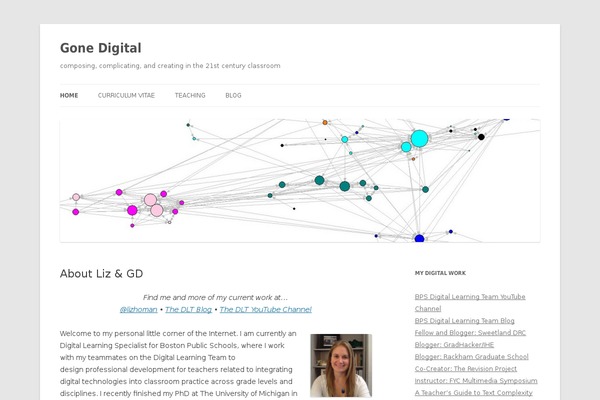The height and width of the screenshot is (400, 600).
Task: Open the Curriculum Vitae menu item
Action: (126, 95)
